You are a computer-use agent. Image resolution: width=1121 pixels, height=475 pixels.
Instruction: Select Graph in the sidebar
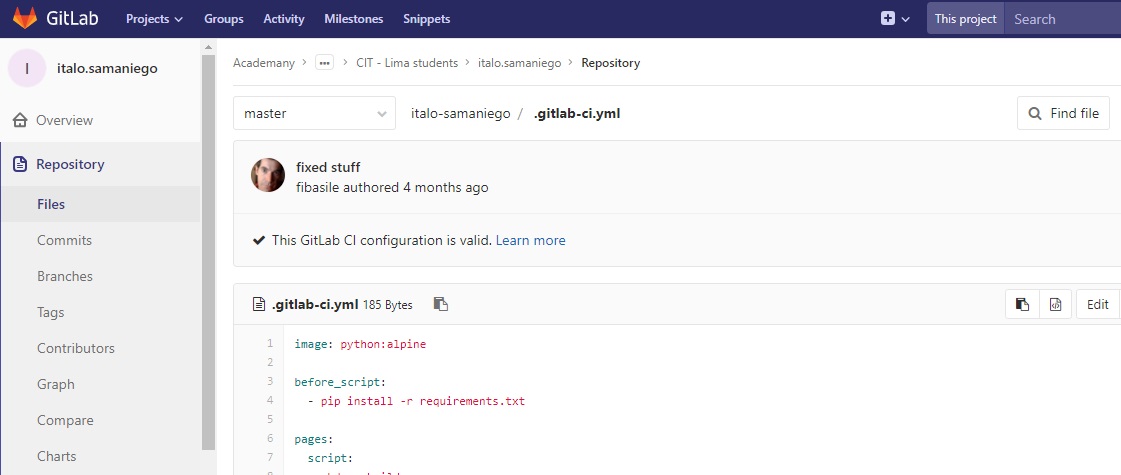tap(56, 384)
